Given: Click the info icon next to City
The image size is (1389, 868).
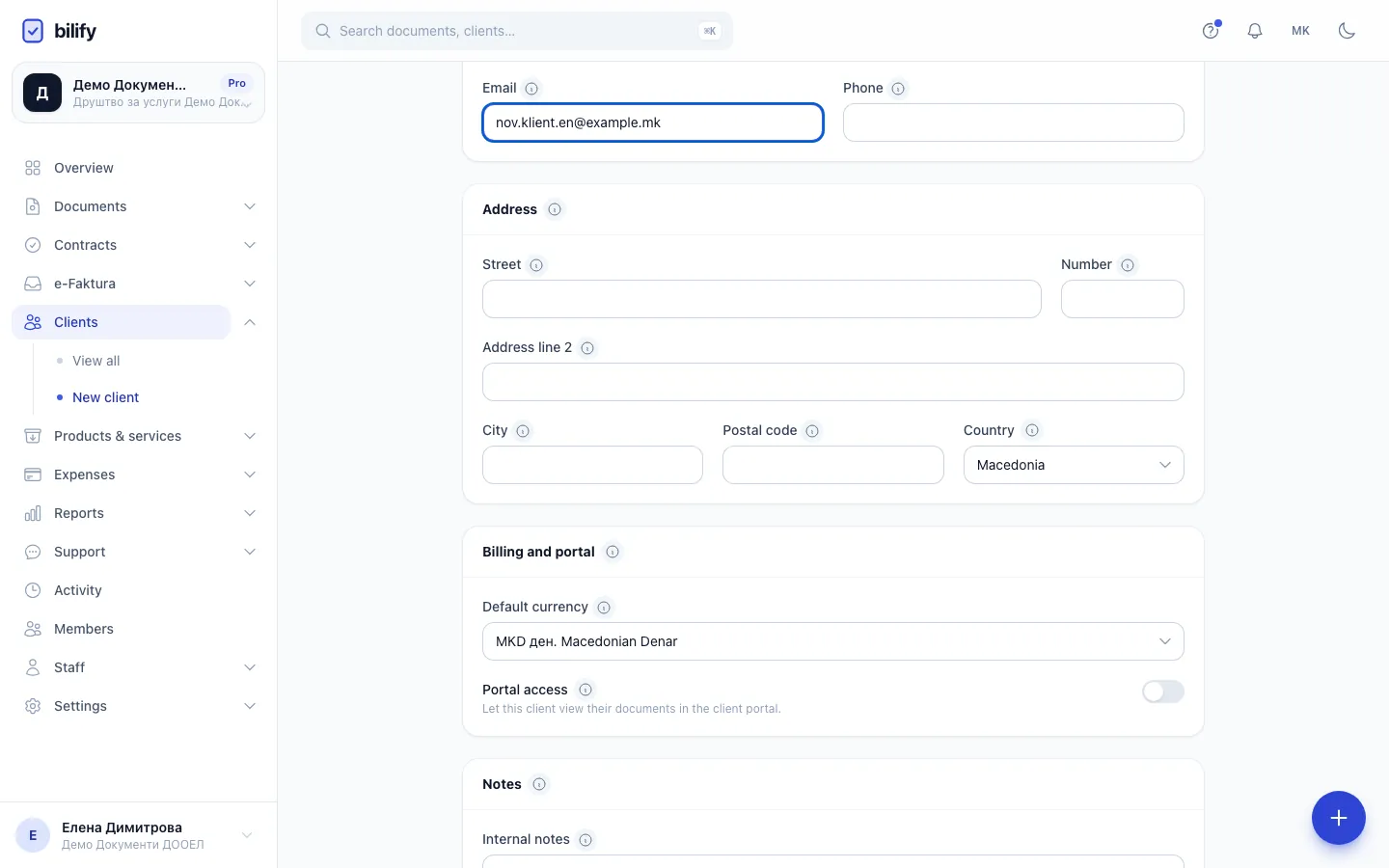Looking at the screenshot, I should pos(523,431).
